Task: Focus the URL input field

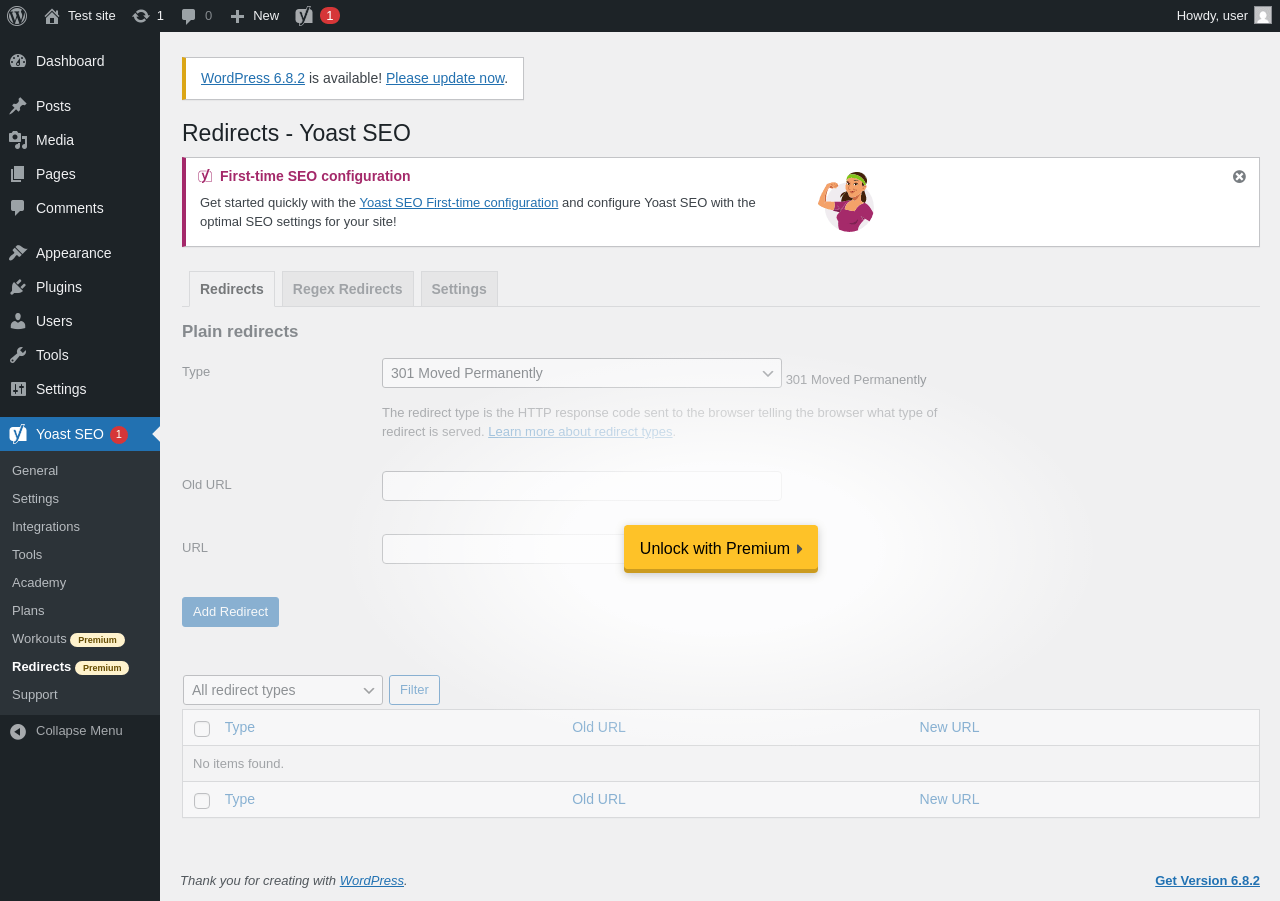Action: [582, 549]
